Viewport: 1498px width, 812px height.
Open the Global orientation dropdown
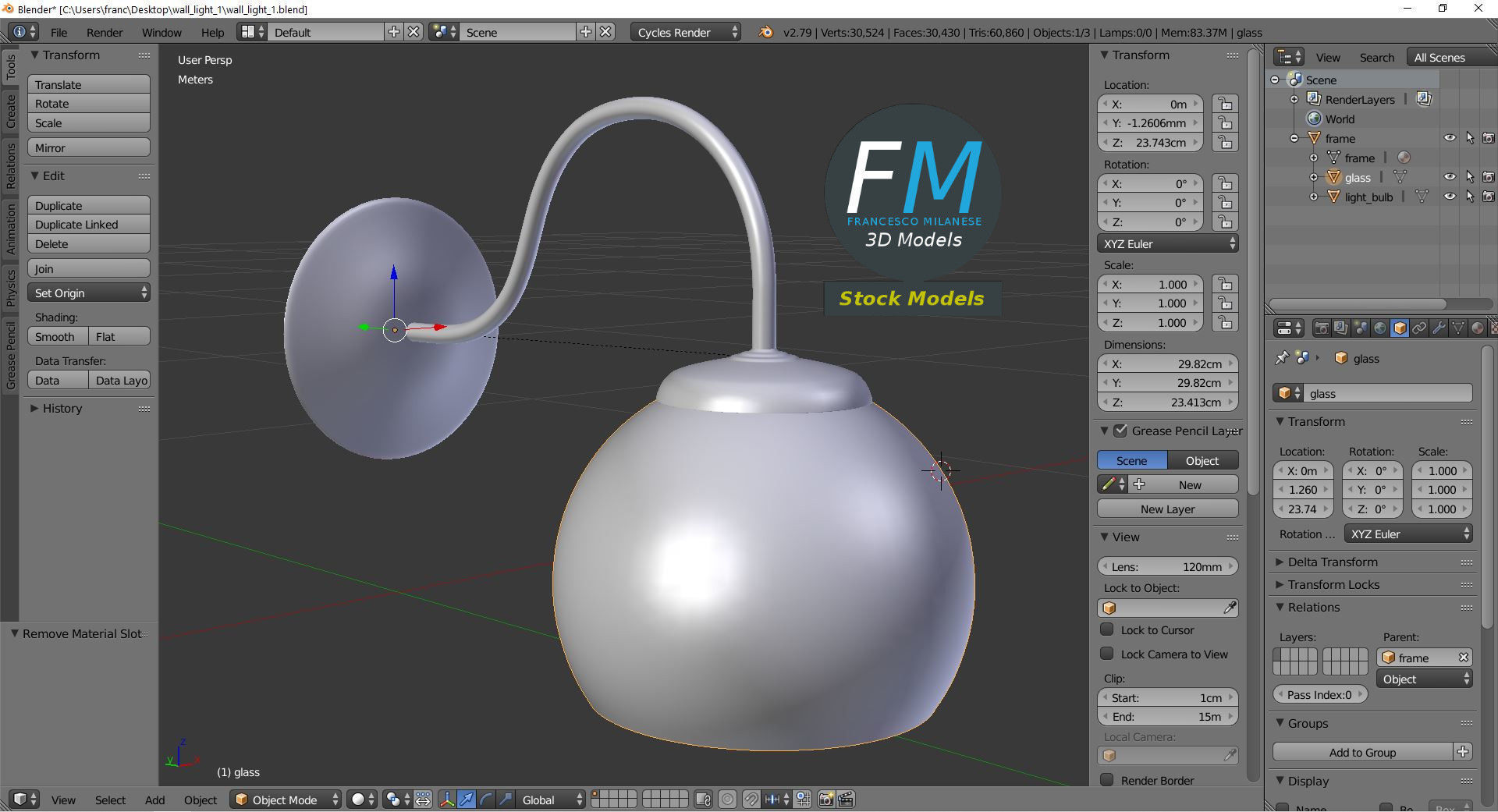click(x=551, y=800)
